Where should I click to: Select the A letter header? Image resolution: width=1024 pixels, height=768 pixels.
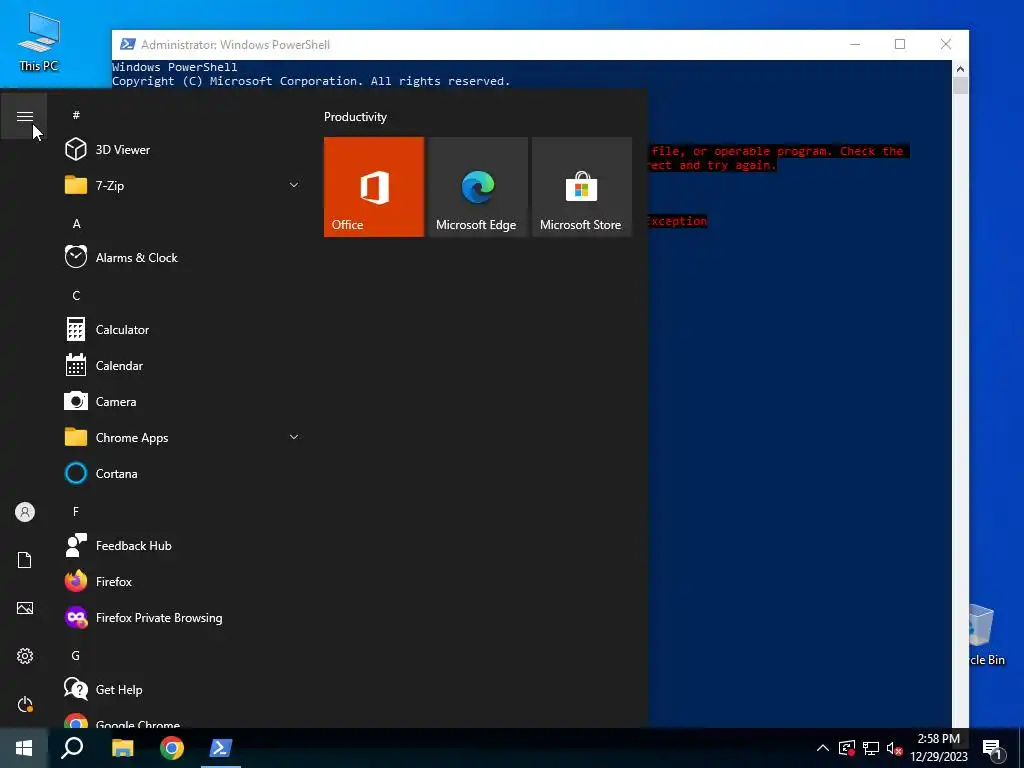[x=76, y=223]
